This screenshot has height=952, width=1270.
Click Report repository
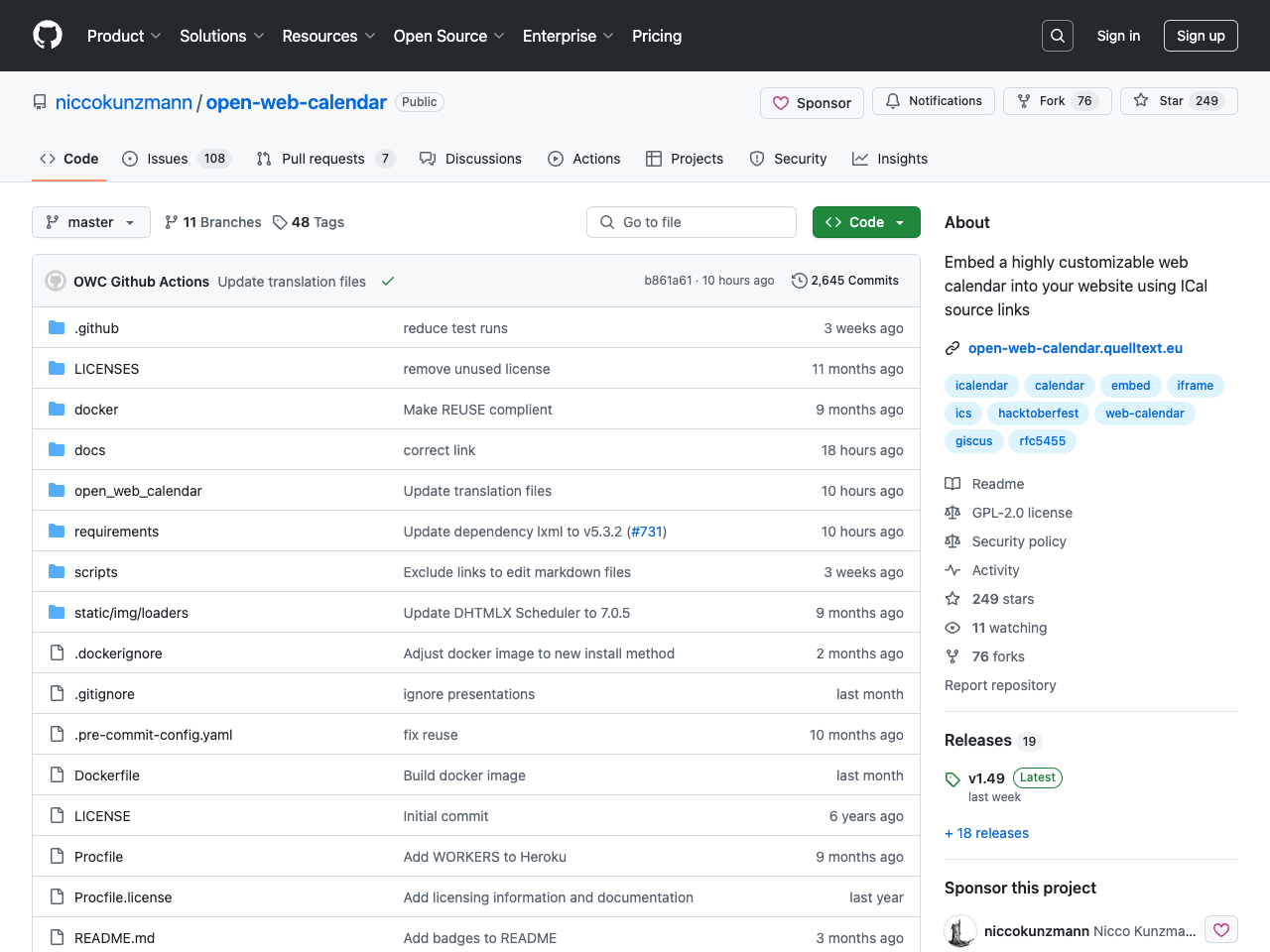tap(1000, 685)
